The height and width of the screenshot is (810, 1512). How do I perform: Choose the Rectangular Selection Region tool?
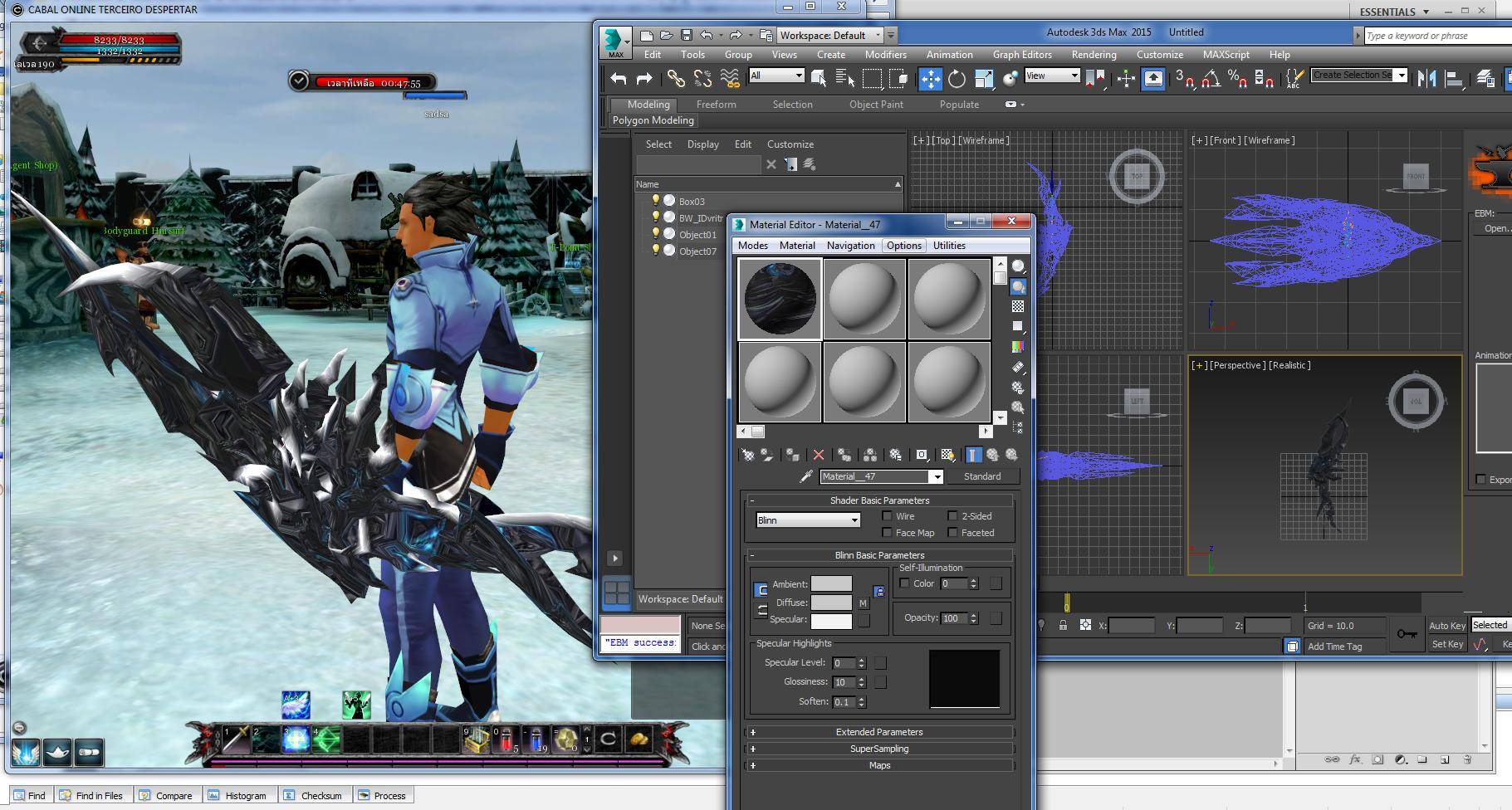point(872,78)
